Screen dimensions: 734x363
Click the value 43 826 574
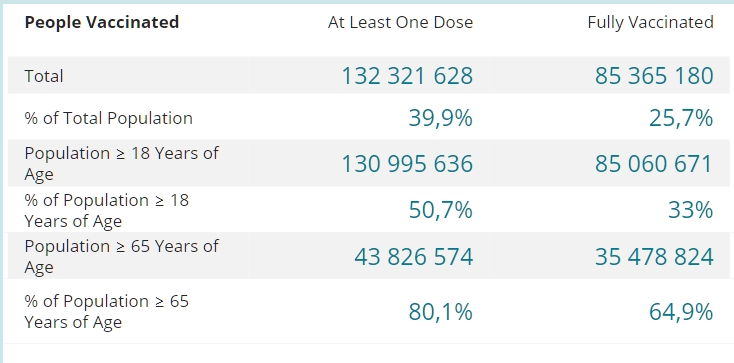(x=414, y=257)
